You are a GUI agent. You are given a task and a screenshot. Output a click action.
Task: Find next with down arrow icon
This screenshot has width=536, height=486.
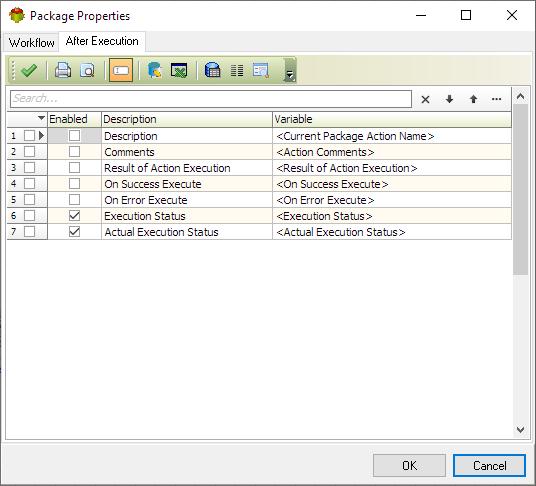click(450, 99)
